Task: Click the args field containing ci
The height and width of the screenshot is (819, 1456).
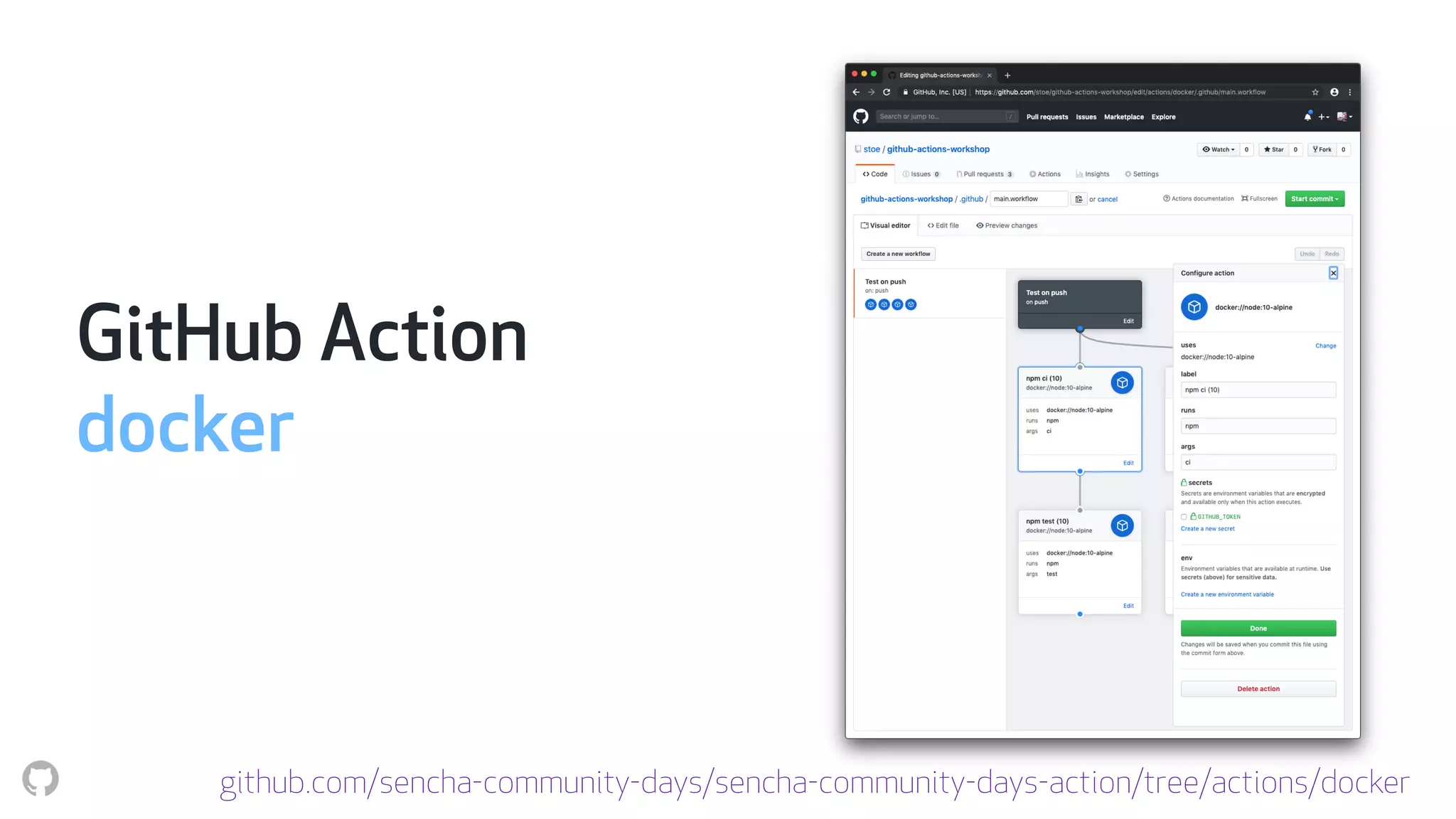Action: click(1258, 462)
